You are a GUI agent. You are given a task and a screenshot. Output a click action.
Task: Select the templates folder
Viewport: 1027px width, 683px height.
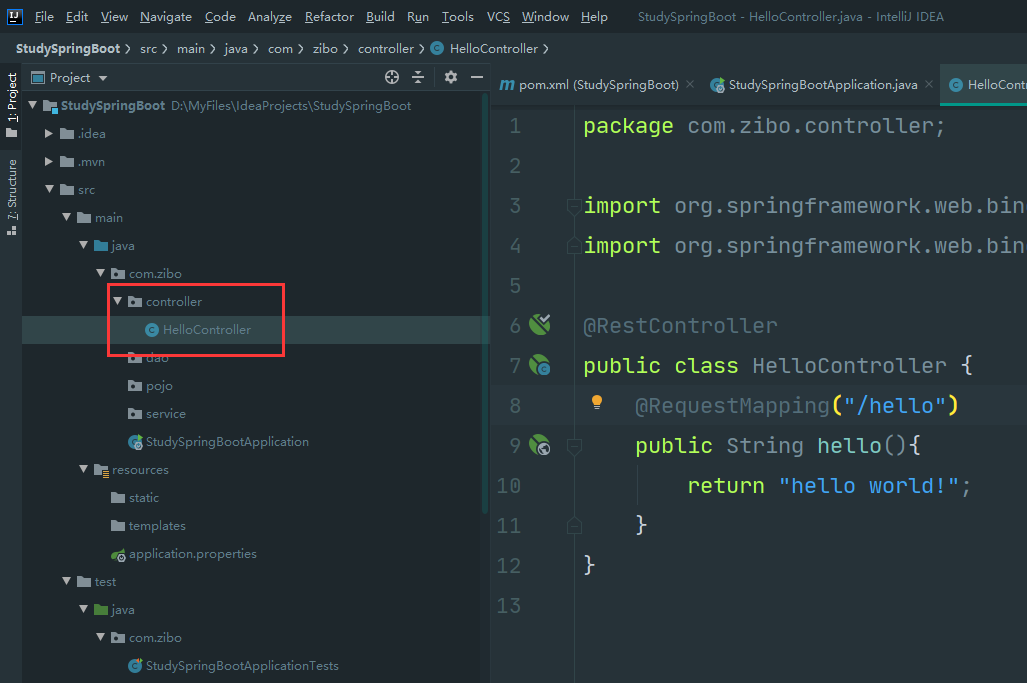[157, 526]
